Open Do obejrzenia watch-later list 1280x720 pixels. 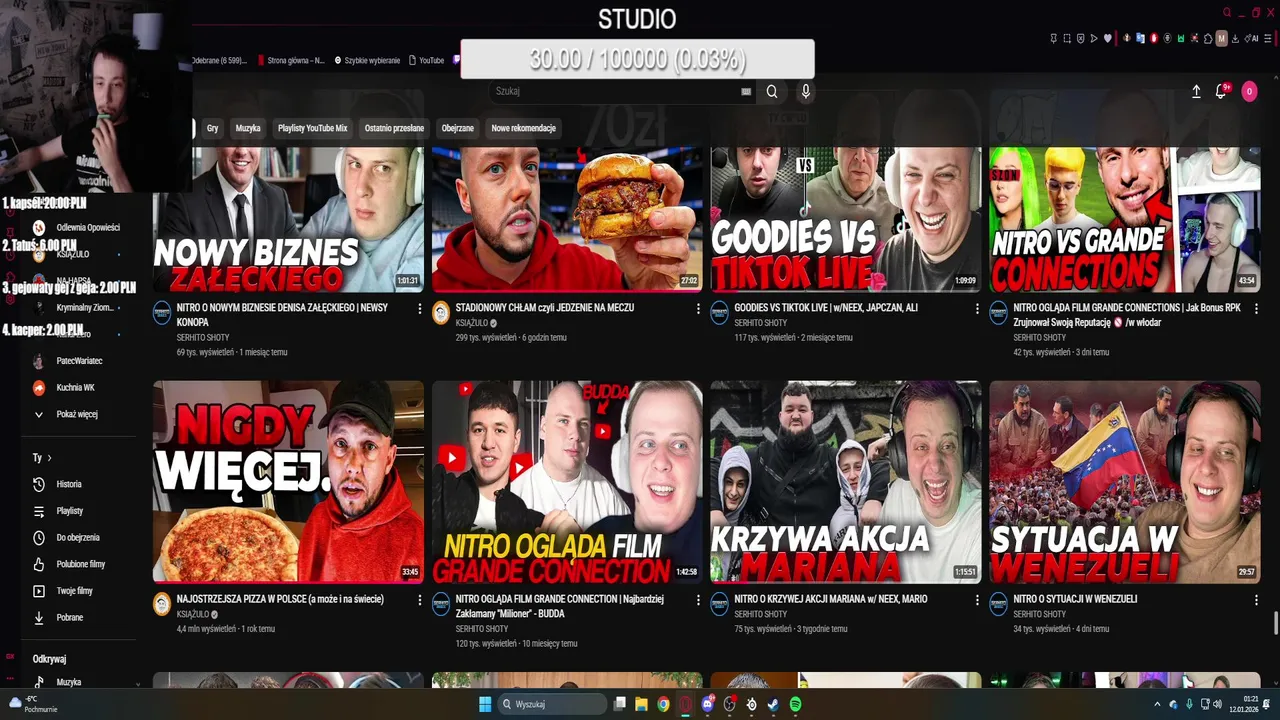click(78, 537)
